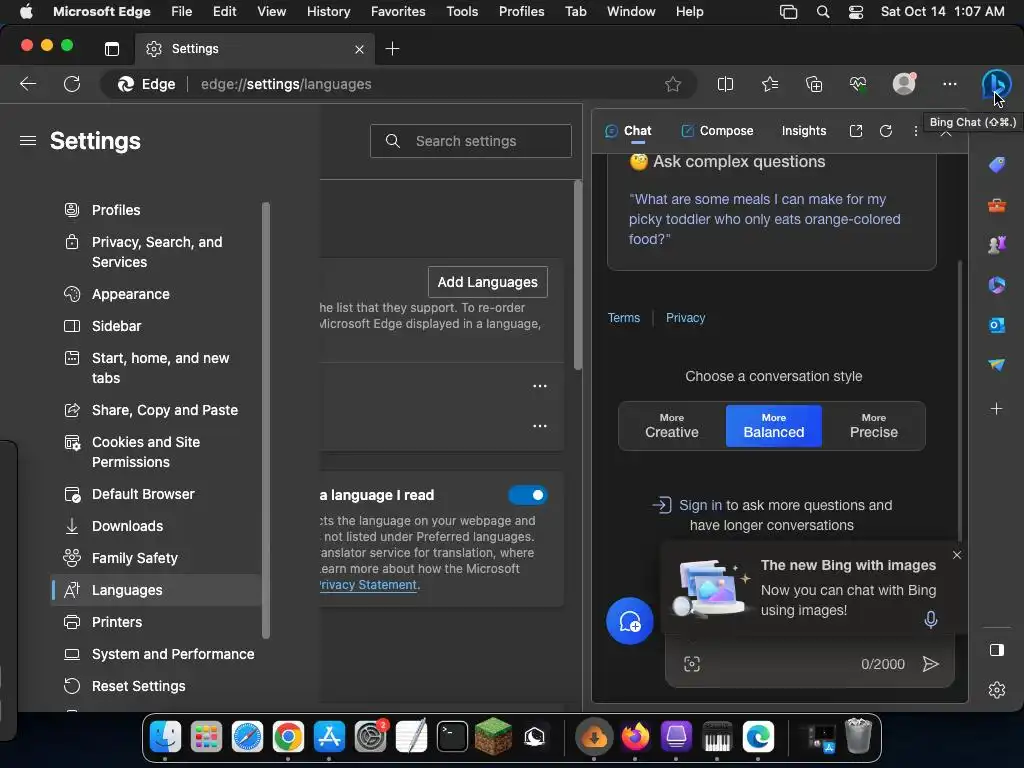This screenshot has height=768, width=1024.
Task: Click the Sign in link
Action: point(700,505)
